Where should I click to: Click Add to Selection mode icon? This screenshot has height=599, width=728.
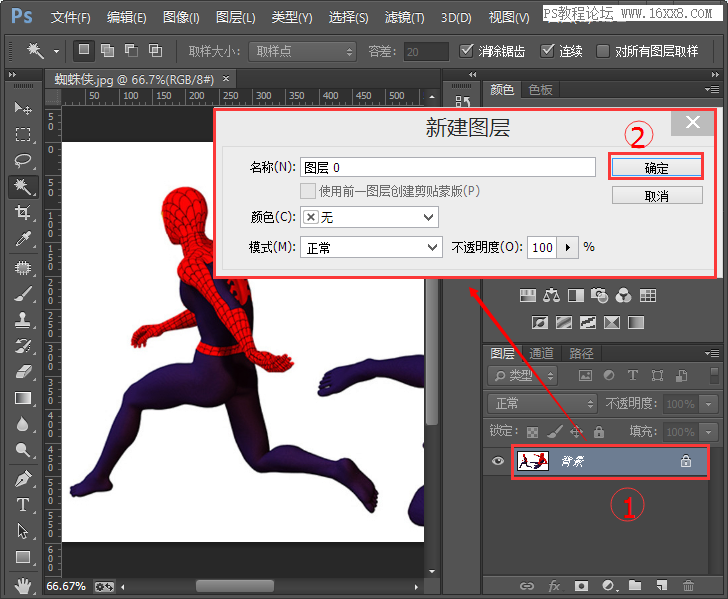tap(107, 50)
